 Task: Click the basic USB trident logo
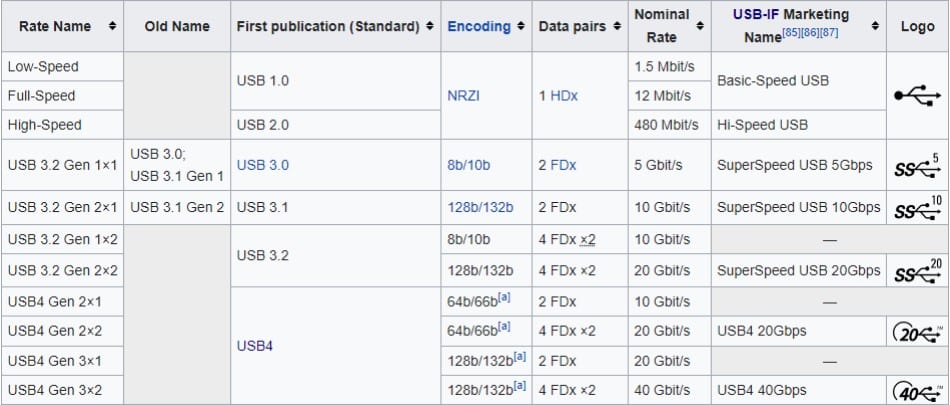click(x=917, y=96)
